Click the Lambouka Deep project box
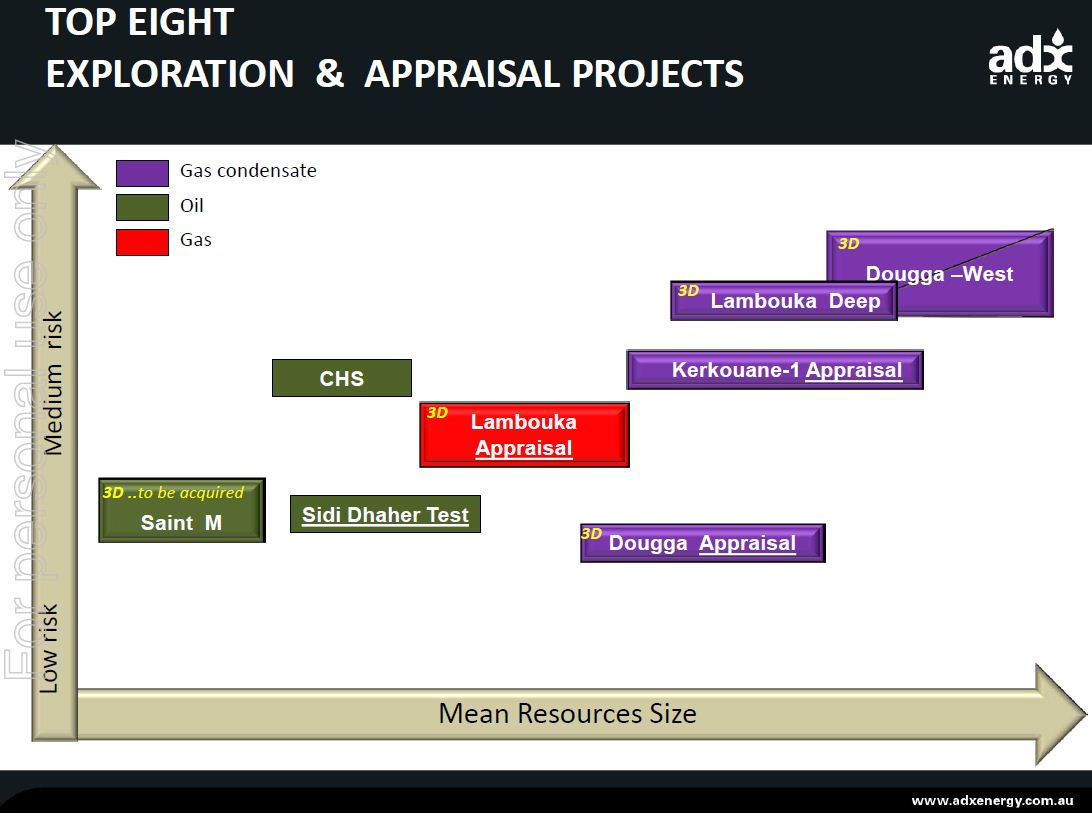The image size is (1092, 813). (x=783, y=301)
